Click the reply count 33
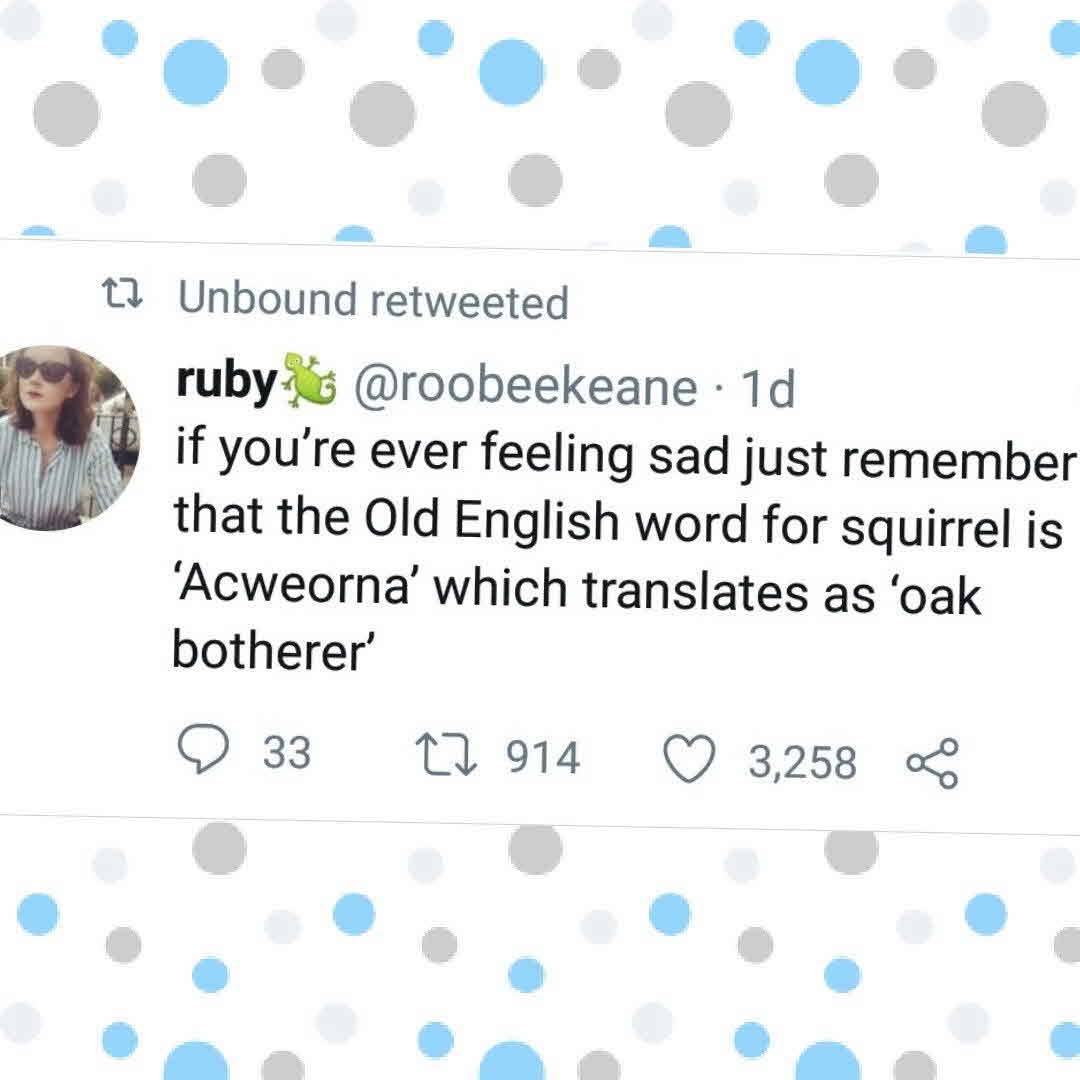Screen dimensions: 1080x1080 click(x=287, y=752)
